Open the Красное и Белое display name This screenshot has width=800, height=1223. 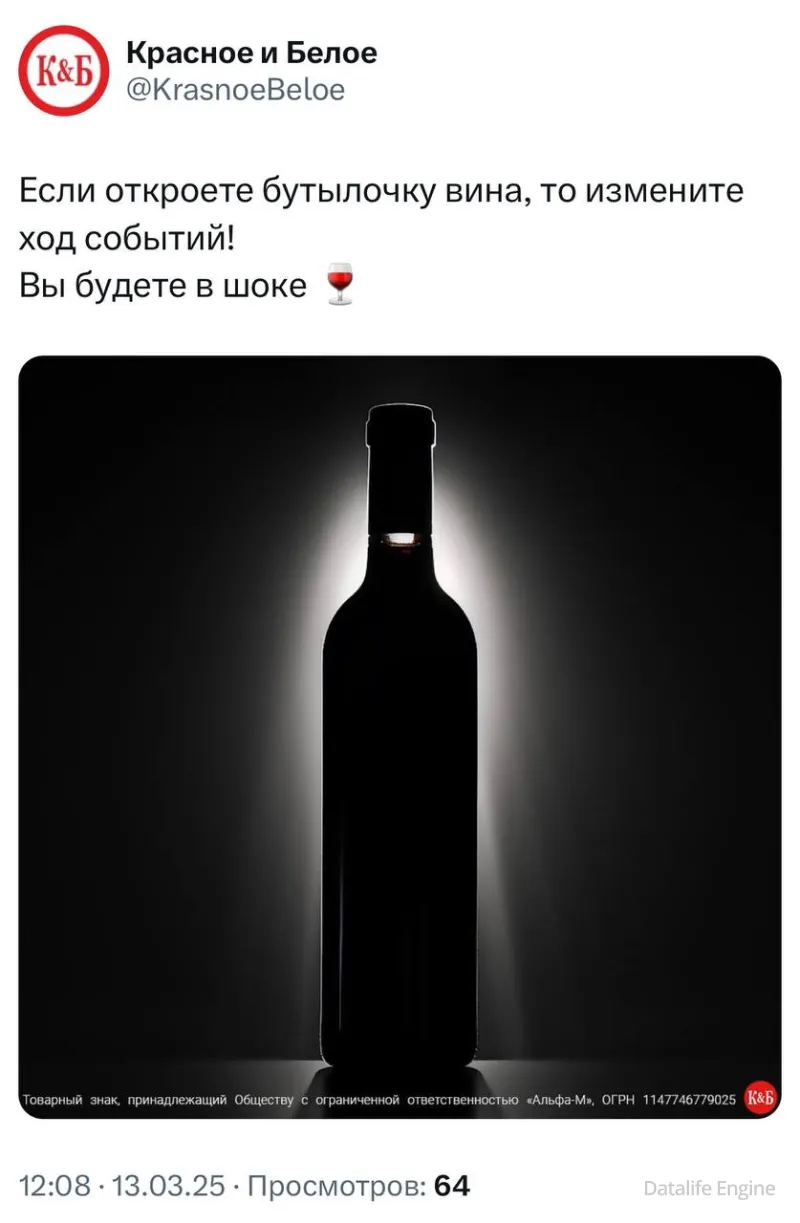tap(251, 54)
